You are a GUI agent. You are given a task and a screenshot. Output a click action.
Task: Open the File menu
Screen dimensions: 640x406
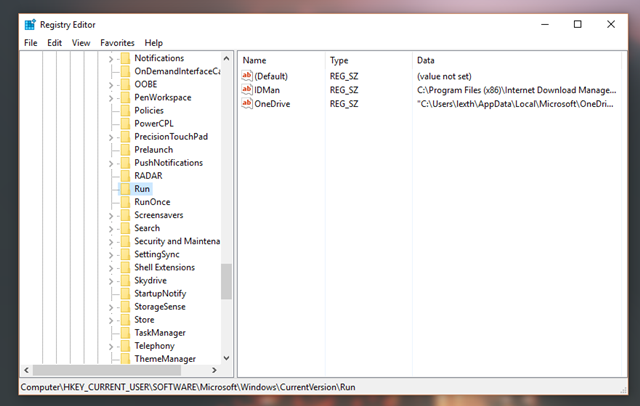(x=31, y=43)
